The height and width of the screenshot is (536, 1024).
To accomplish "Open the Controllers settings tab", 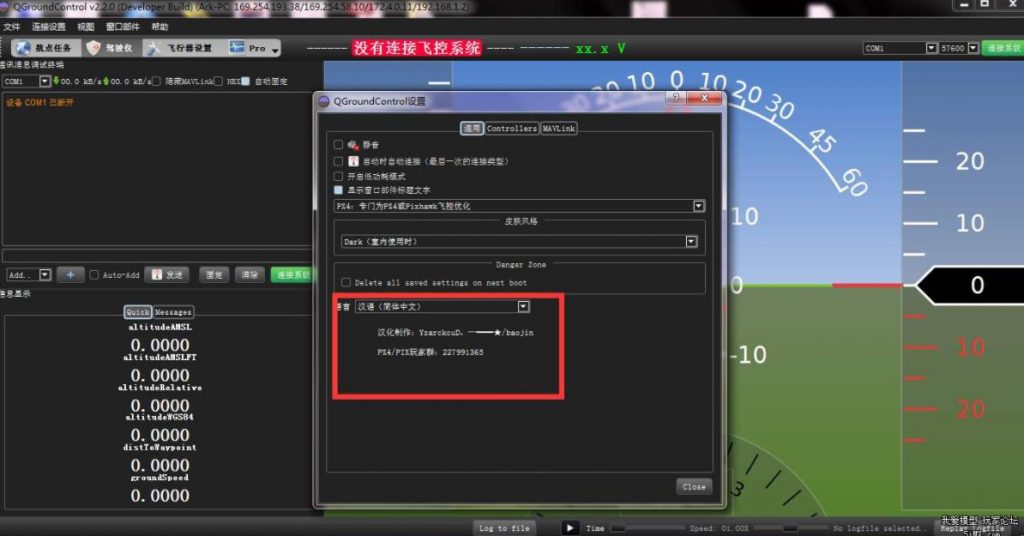I will (x=511, y=129).
